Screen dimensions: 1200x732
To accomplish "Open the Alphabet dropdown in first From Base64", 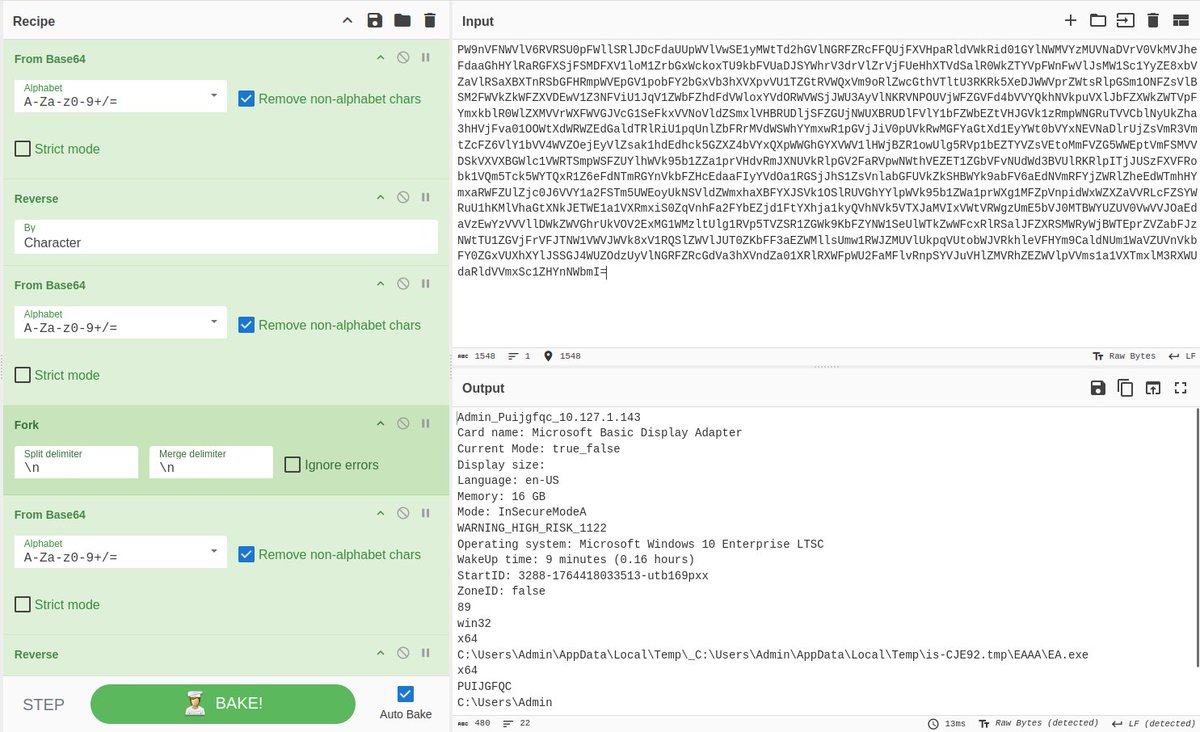I will click(x=213, y=96).
